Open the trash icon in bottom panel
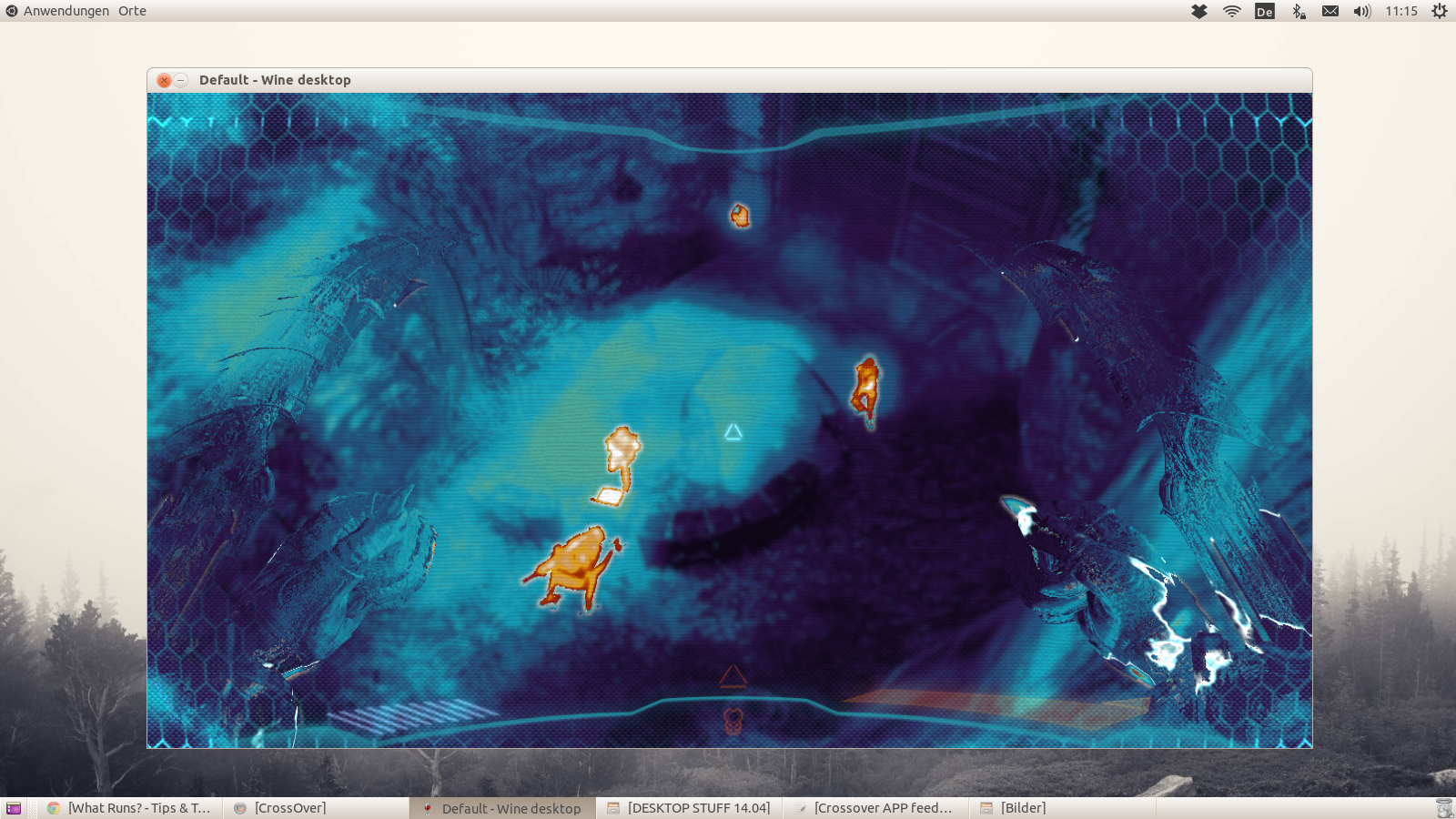The image size is (1456, 819). tap(1444, 808)
